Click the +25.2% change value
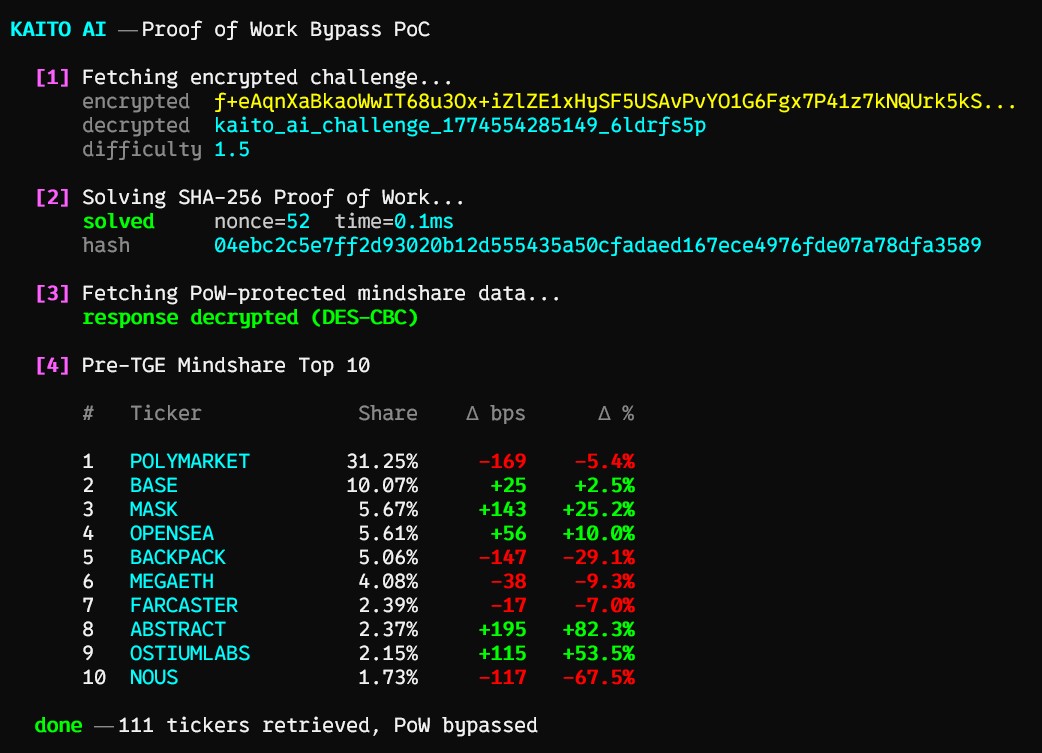Viewport: 1042px width, 753px height. [599, 509]
